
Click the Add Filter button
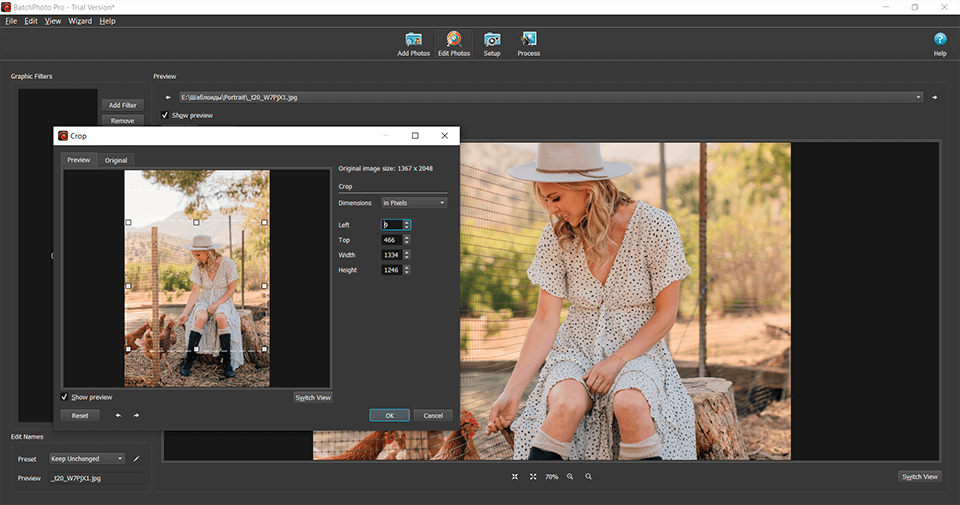[x=122, y=105]
